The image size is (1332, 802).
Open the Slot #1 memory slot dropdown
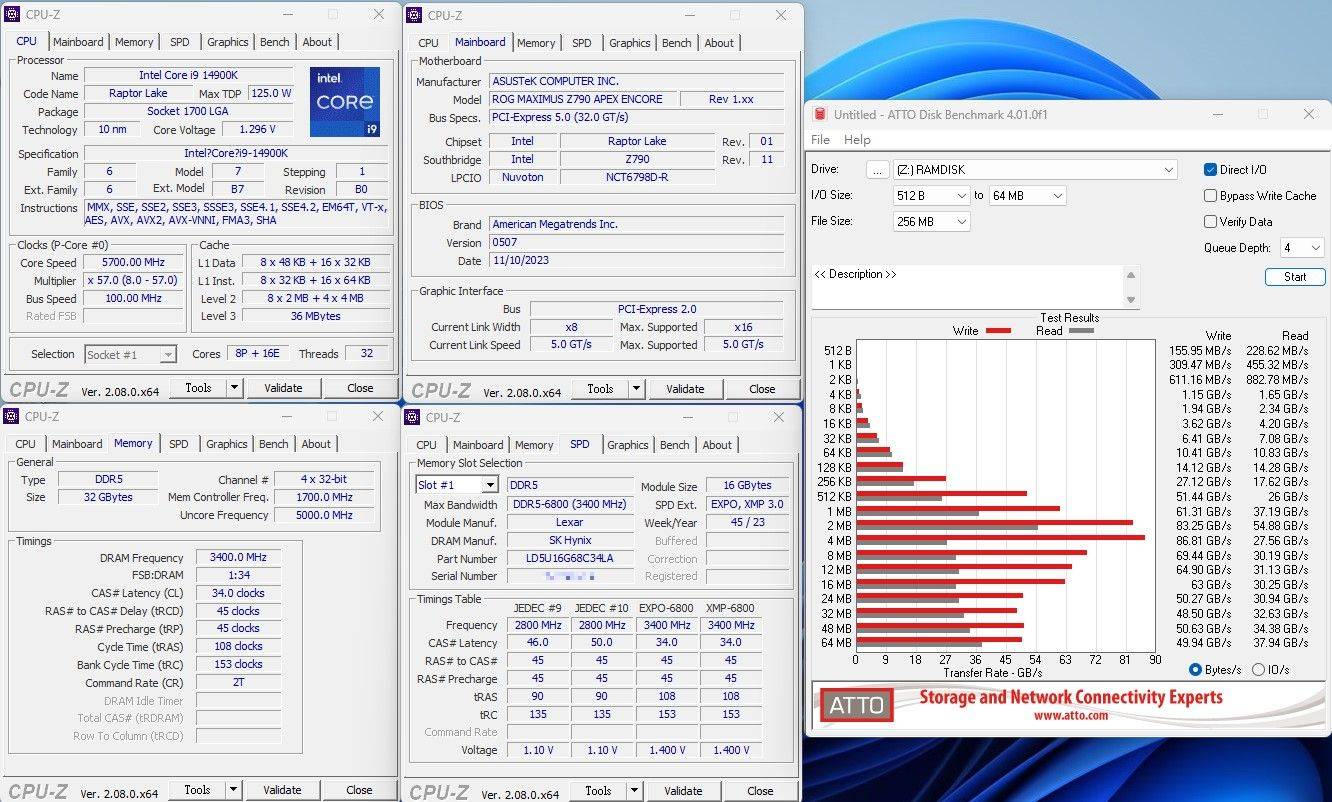(456, 485)
